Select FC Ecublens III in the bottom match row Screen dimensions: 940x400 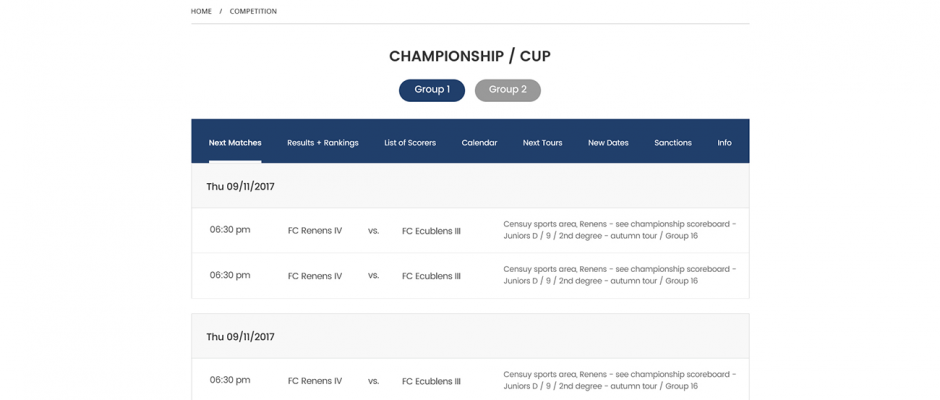431,381
